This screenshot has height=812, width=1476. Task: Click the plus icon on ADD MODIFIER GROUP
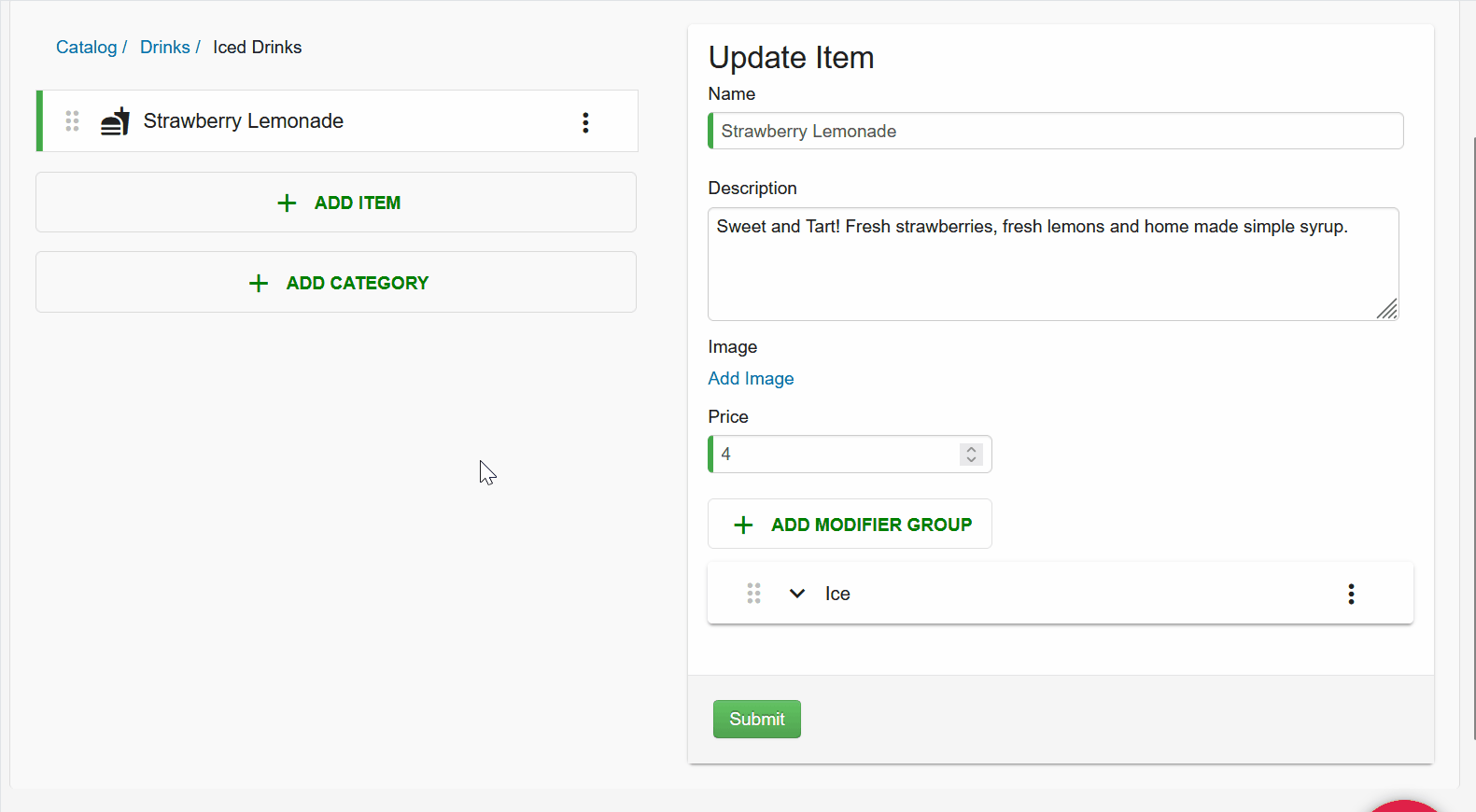tap(743, 525)
